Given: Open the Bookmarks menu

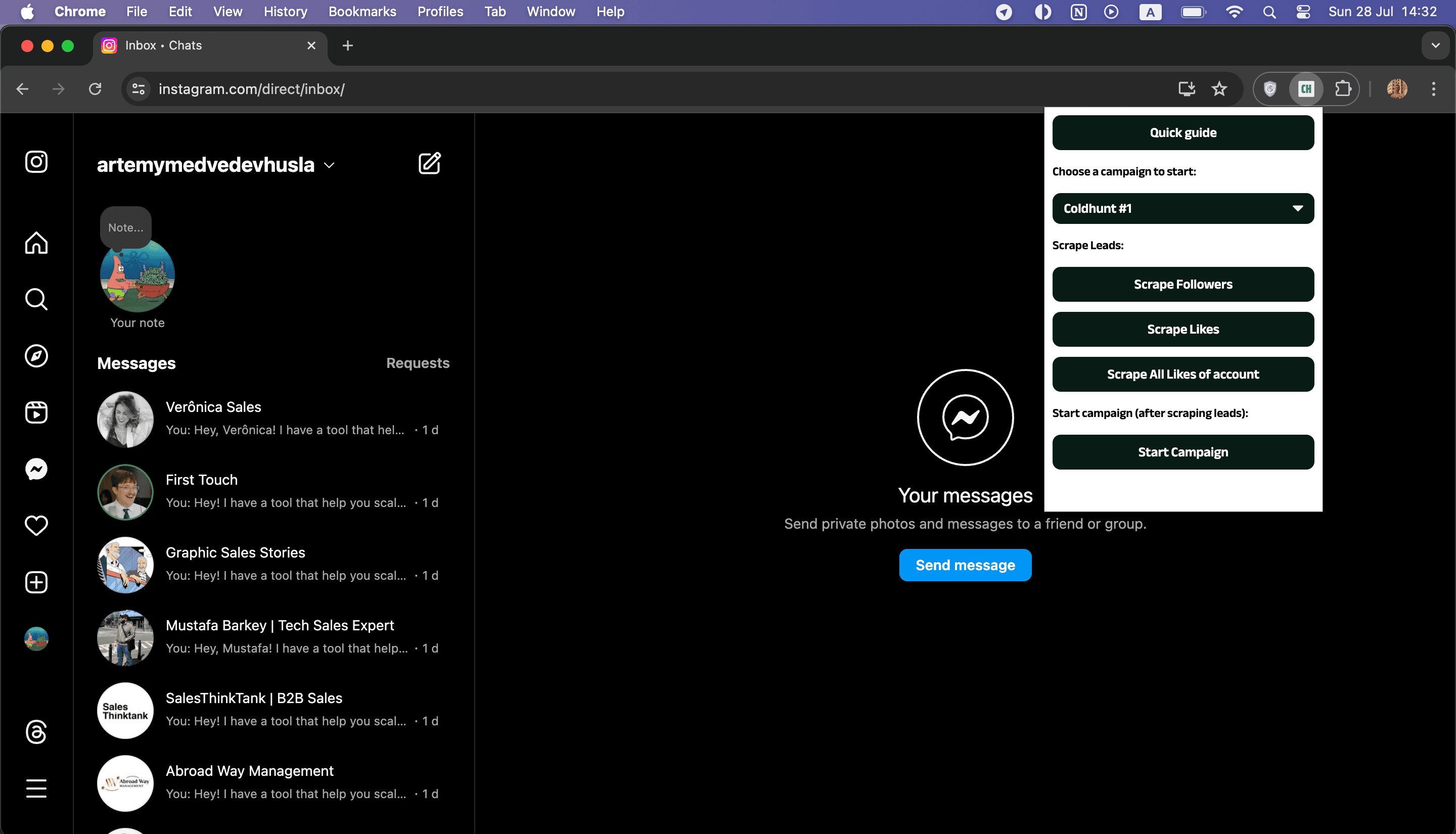Looking at the screenshot, I should coord(362,12).
